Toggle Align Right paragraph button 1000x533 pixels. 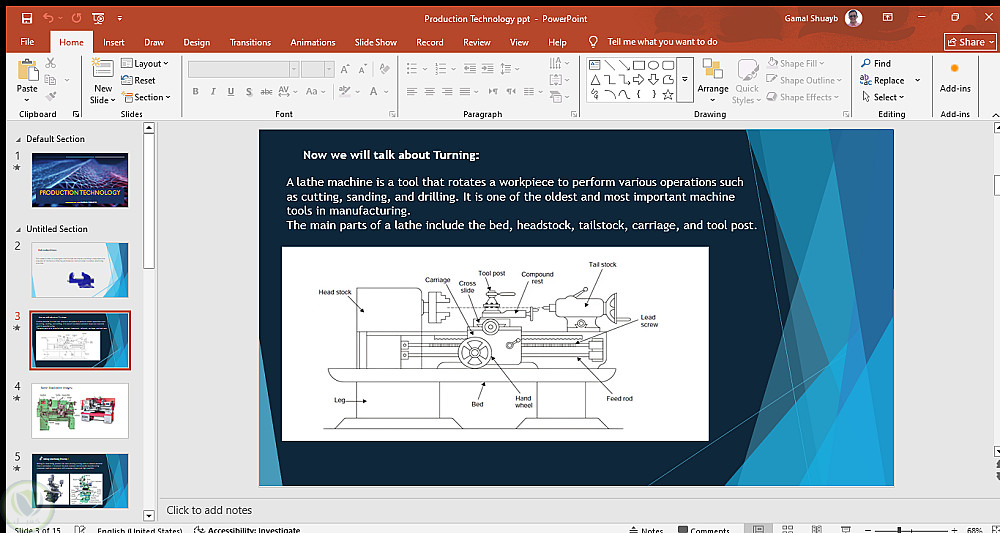[447, 92]
